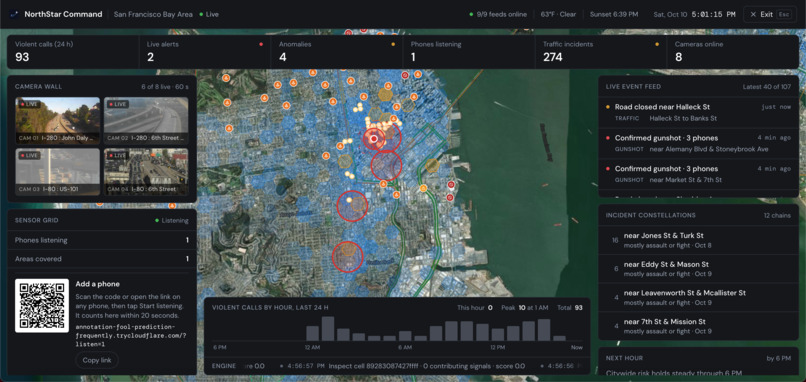Click the 63°F Clear weather readout
806x382 pixels.
(558, 14)
